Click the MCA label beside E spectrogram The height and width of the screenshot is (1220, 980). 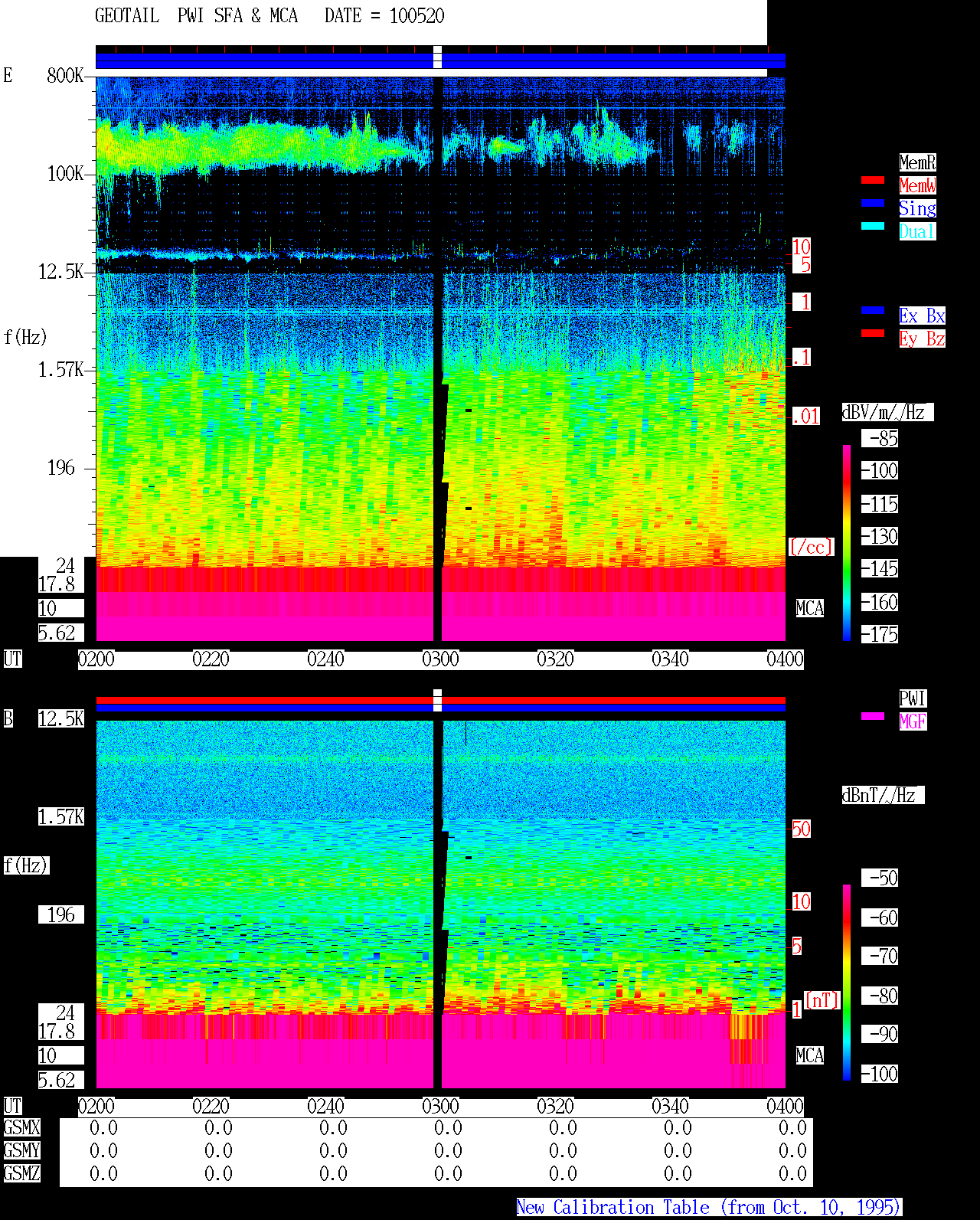click(810, 609)
